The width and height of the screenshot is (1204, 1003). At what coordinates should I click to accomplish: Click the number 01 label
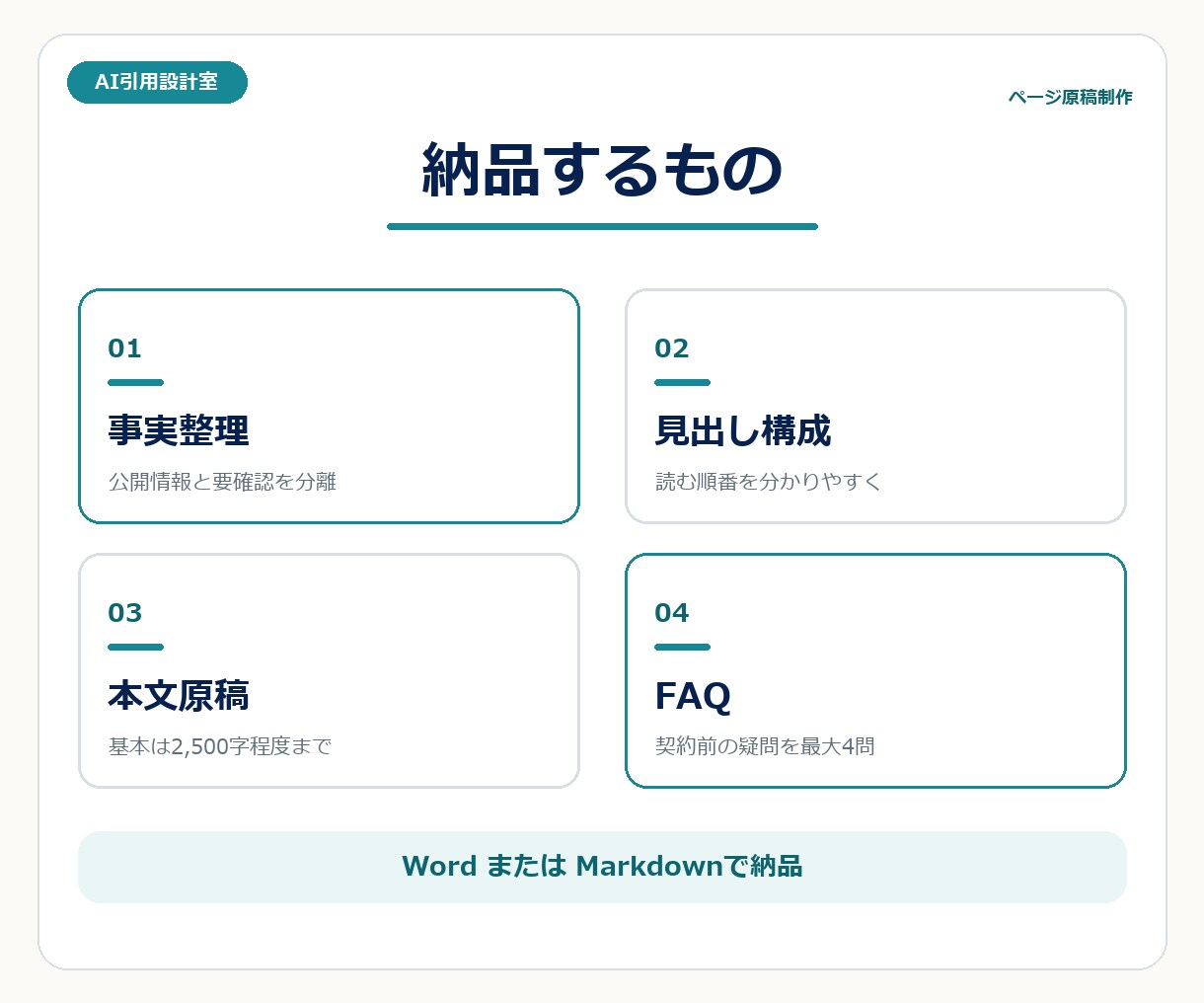[124, 348]
